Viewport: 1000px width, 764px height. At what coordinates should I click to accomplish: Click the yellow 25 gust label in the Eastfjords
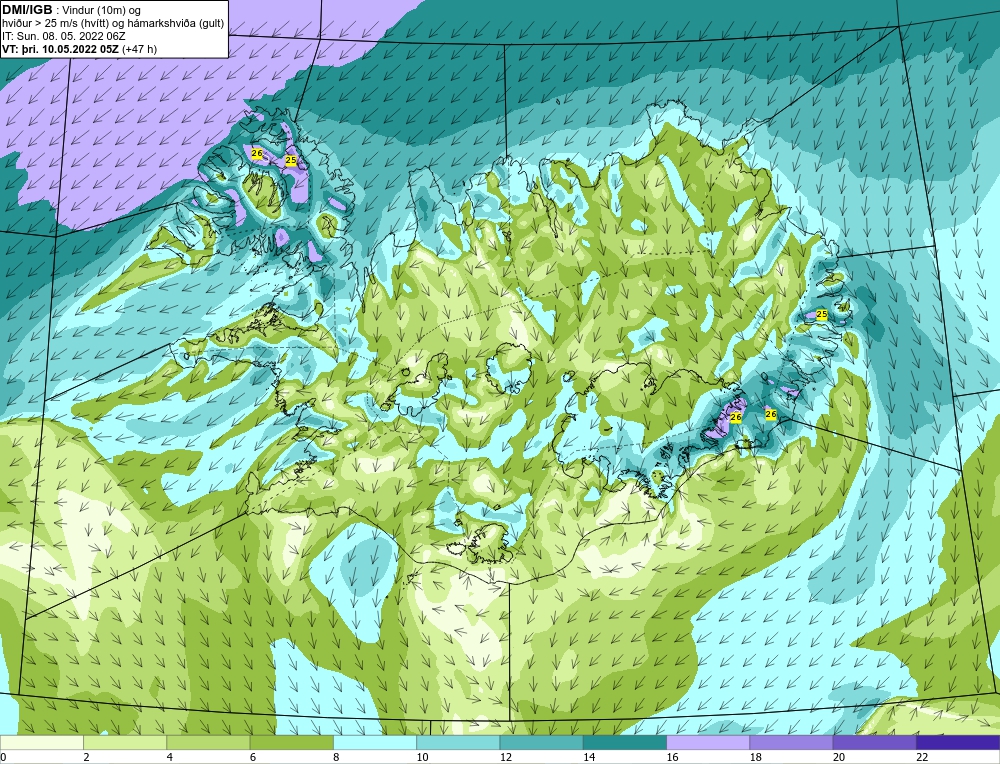pyautogui.click(x=821, y=314)
